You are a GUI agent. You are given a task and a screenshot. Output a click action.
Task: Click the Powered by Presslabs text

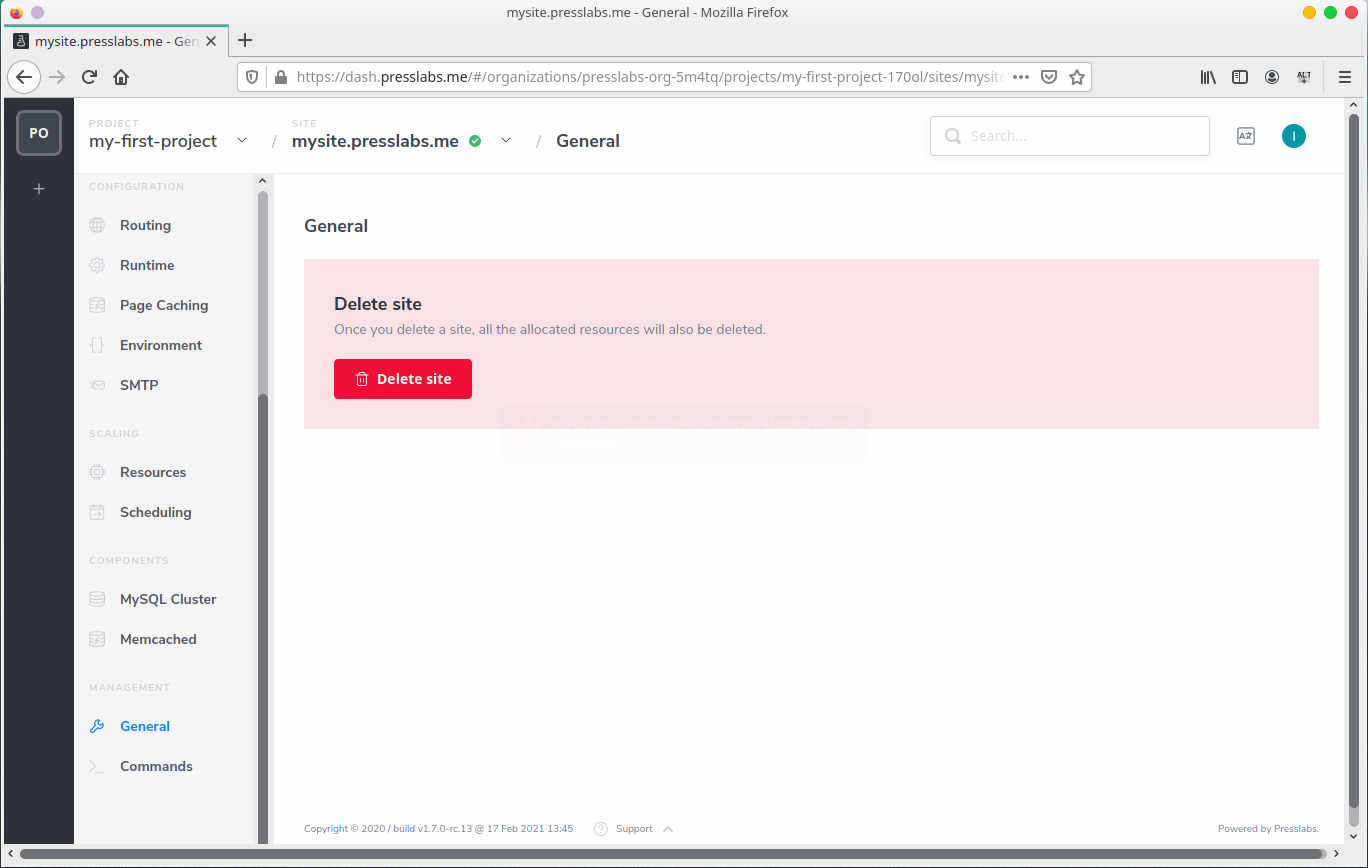1268,829
